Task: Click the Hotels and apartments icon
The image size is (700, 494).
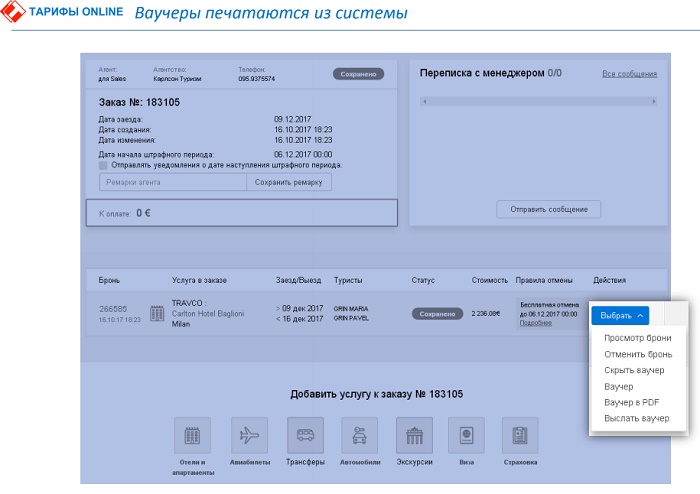Action: point(192,436)
